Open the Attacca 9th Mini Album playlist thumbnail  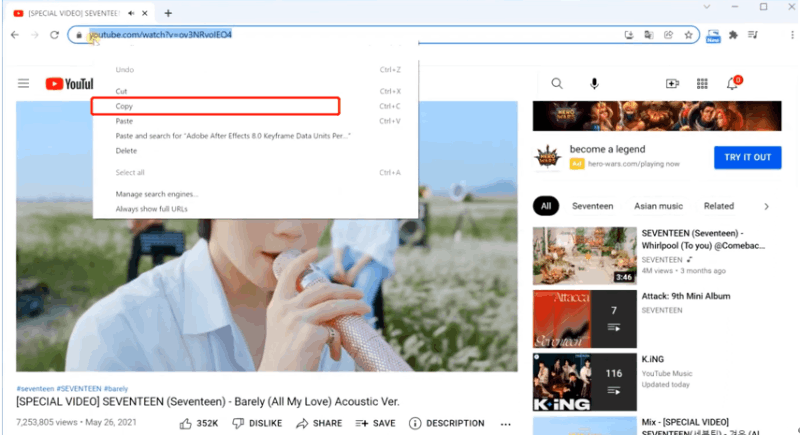[x=585, y=319]
